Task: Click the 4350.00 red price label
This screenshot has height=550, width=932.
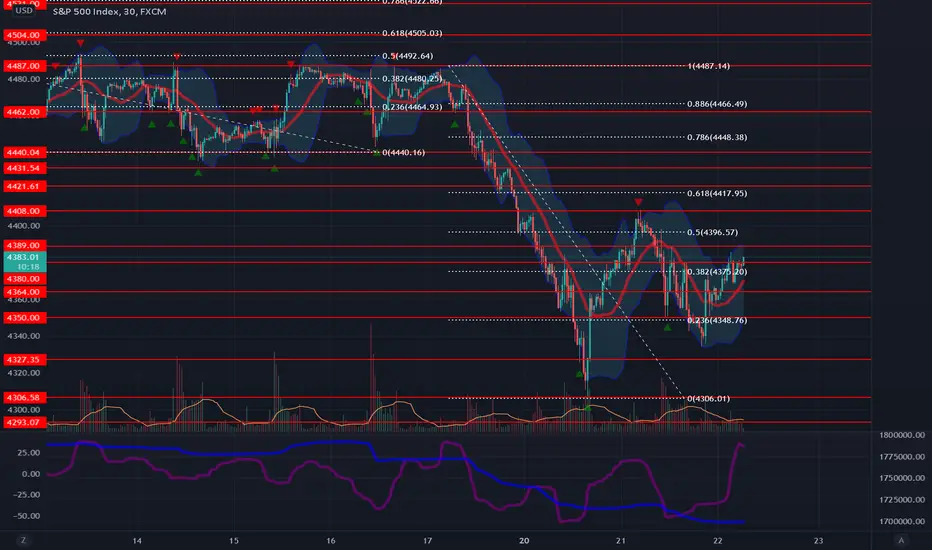Action: click(x=24, y=318)
